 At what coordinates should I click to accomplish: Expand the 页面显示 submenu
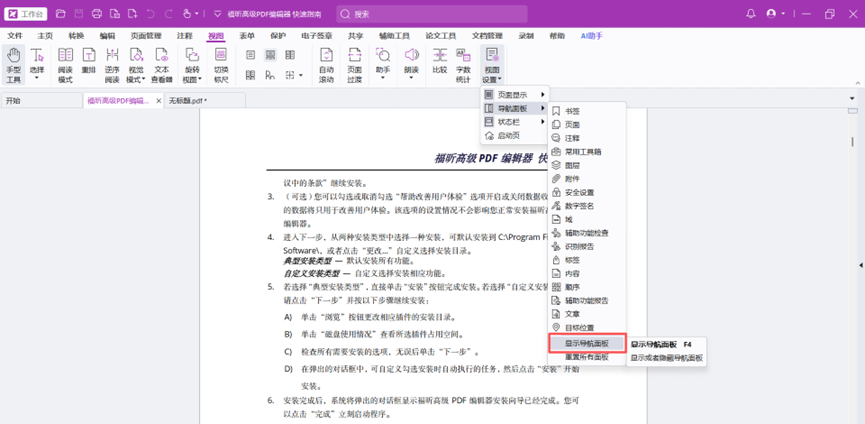[x=515, y=95]
